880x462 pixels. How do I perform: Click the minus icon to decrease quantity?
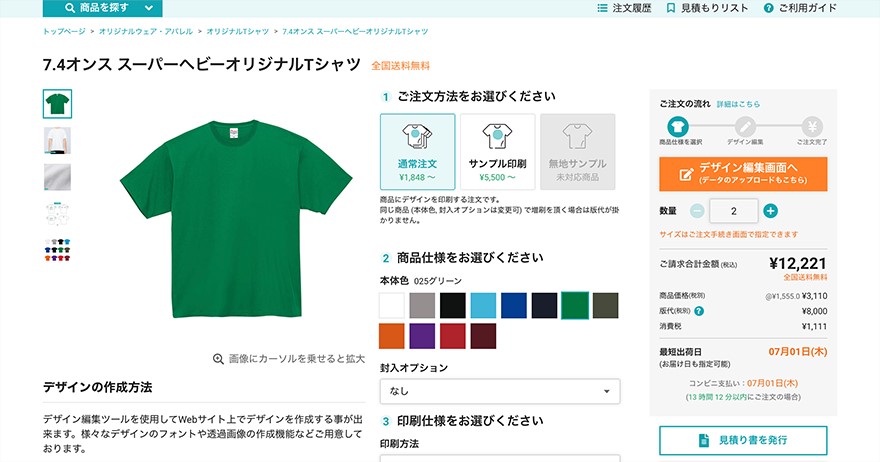pos(697,211)
